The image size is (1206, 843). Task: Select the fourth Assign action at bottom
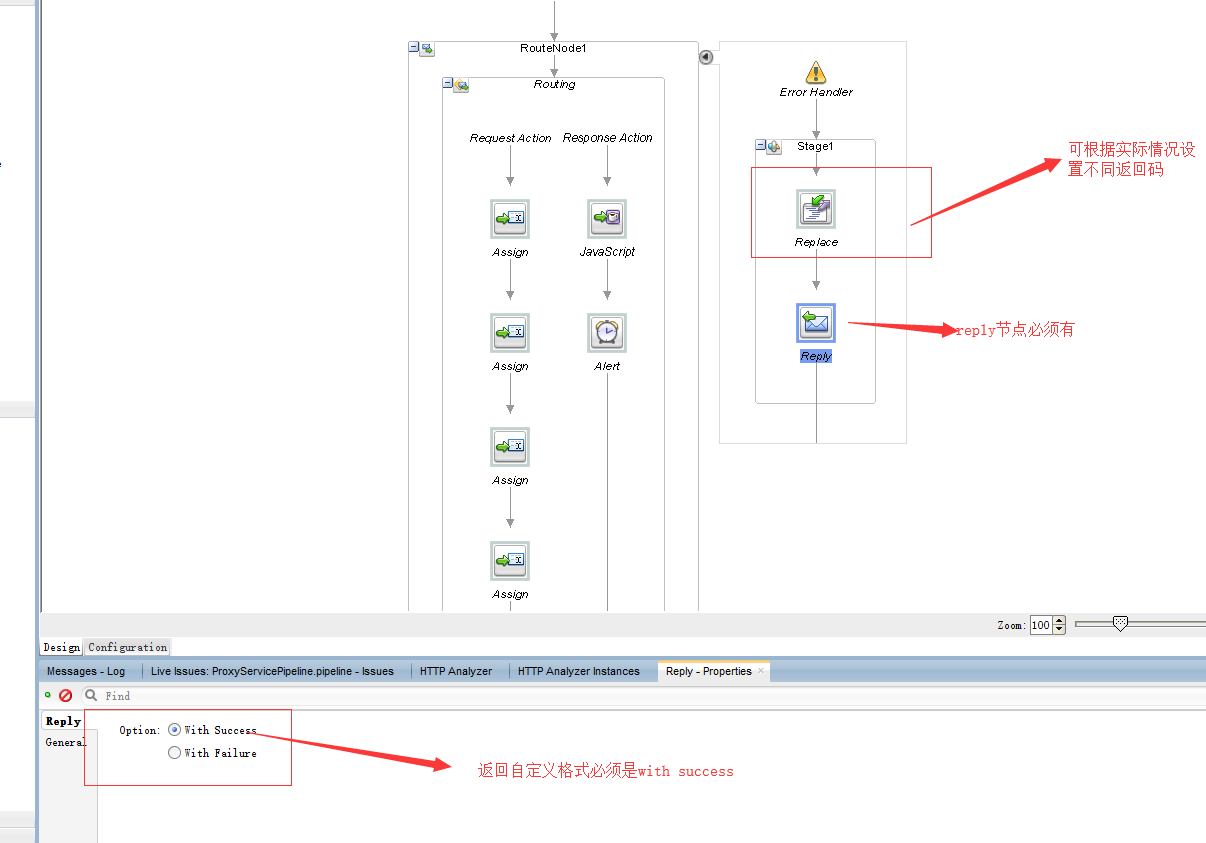[x=510, y=561]
